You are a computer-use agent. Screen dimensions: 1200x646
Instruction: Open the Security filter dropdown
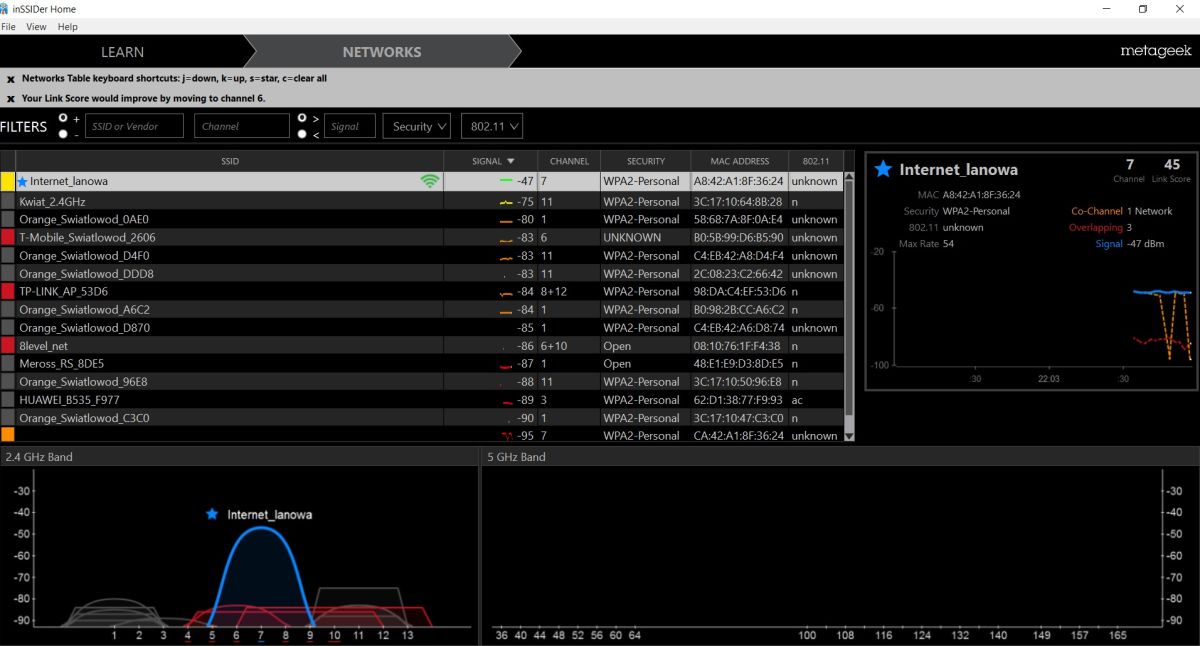click(416, 126)
